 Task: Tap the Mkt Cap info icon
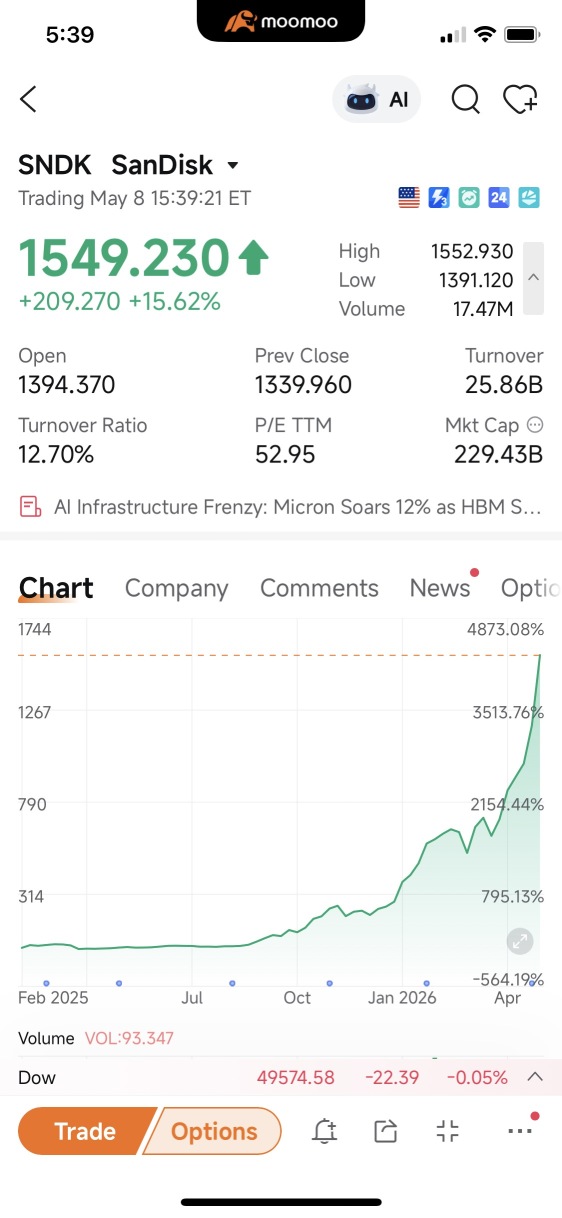coord(535,425)
